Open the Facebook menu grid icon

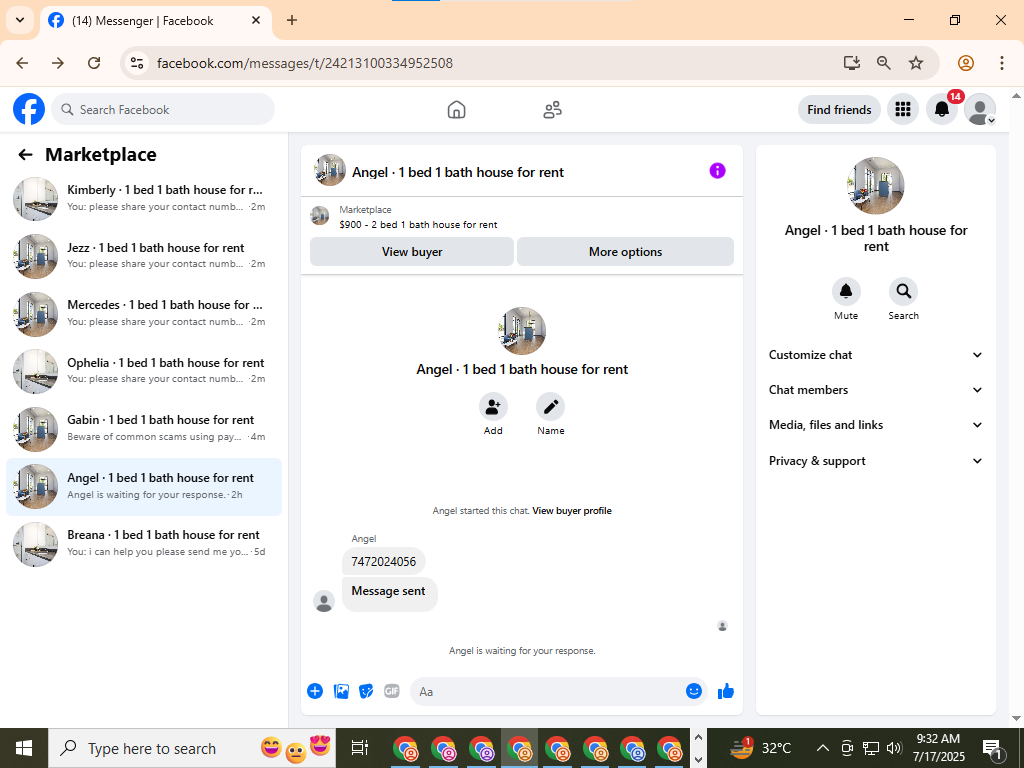[903, 109]
